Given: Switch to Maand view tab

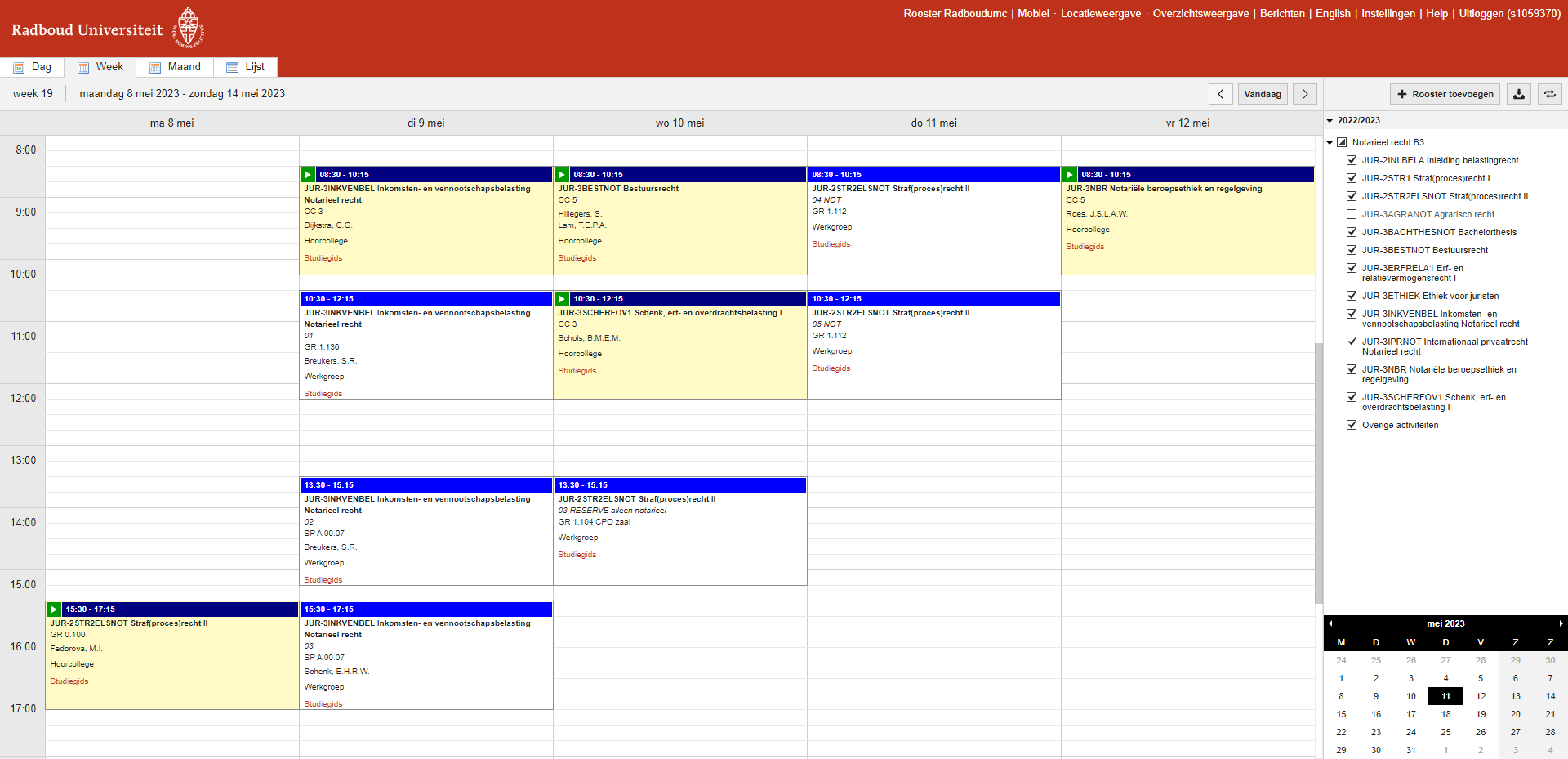Looking at the screenshot, I should (175, 67).
